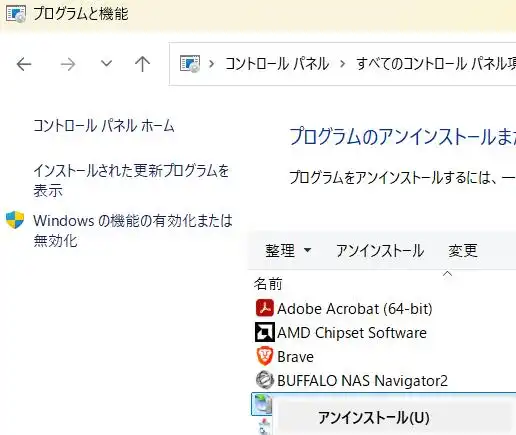Click the selected program's icon in list

tap(262, 404)
